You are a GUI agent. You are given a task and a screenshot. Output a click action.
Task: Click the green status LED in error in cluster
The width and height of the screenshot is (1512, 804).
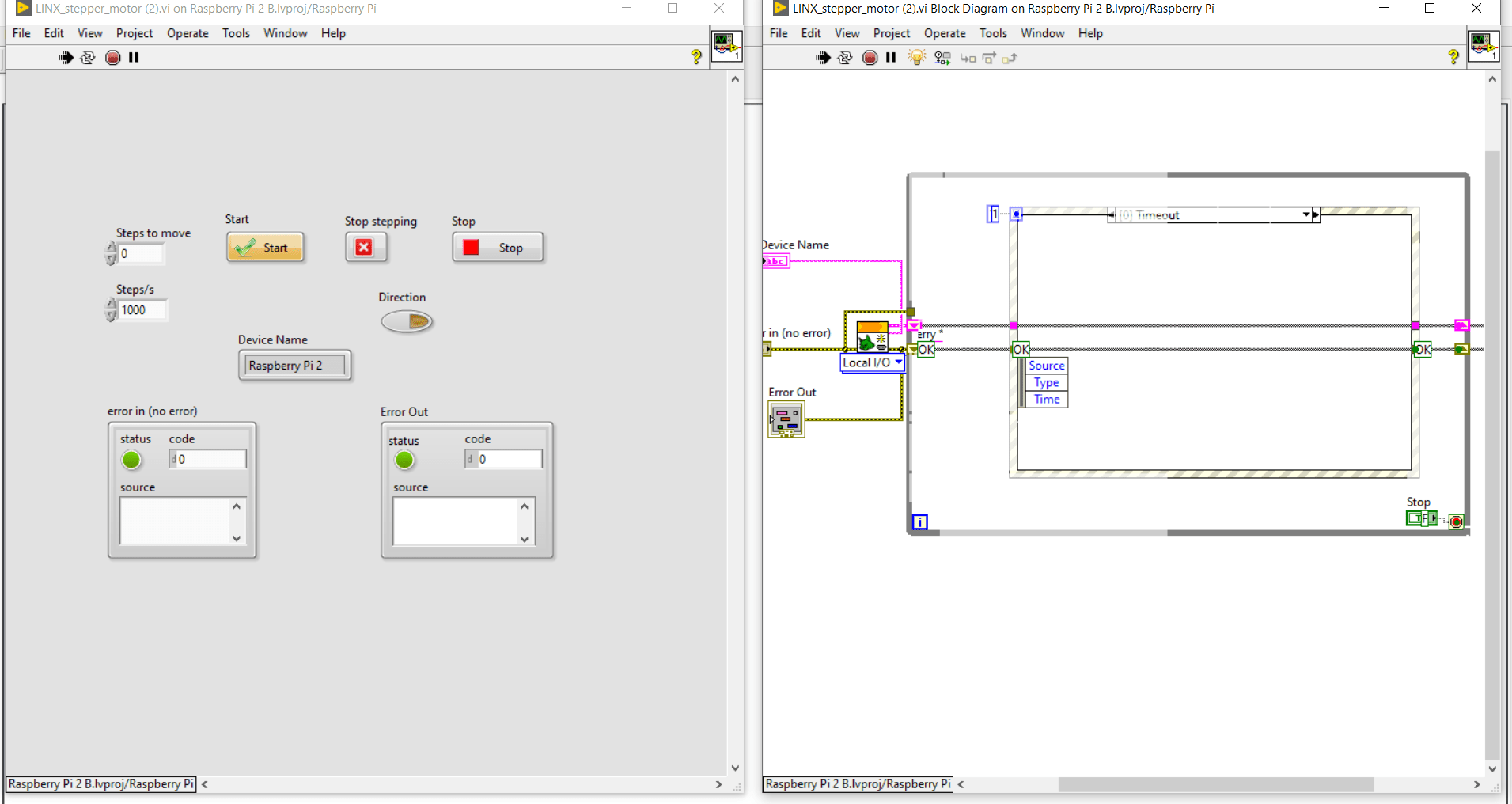[x=131, y=459]
